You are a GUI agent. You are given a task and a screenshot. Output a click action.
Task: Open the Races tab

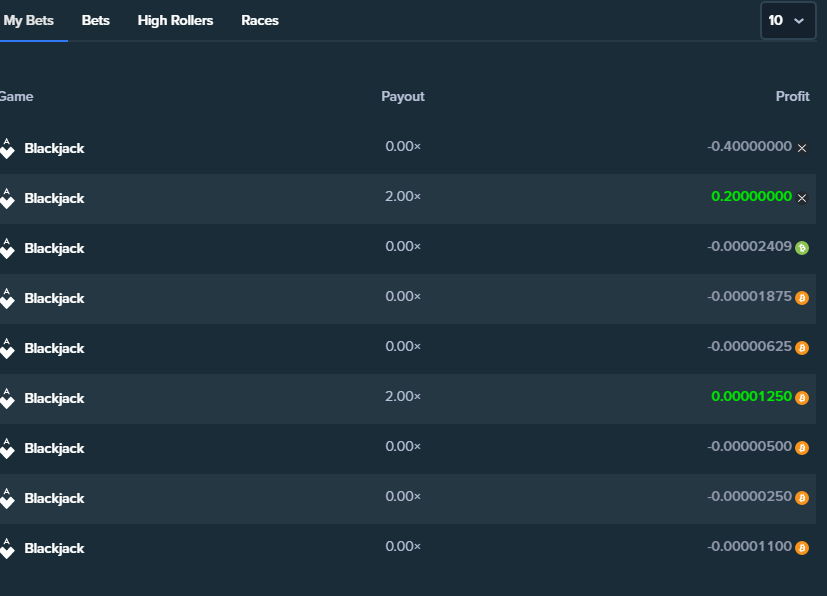pos(260,20)
